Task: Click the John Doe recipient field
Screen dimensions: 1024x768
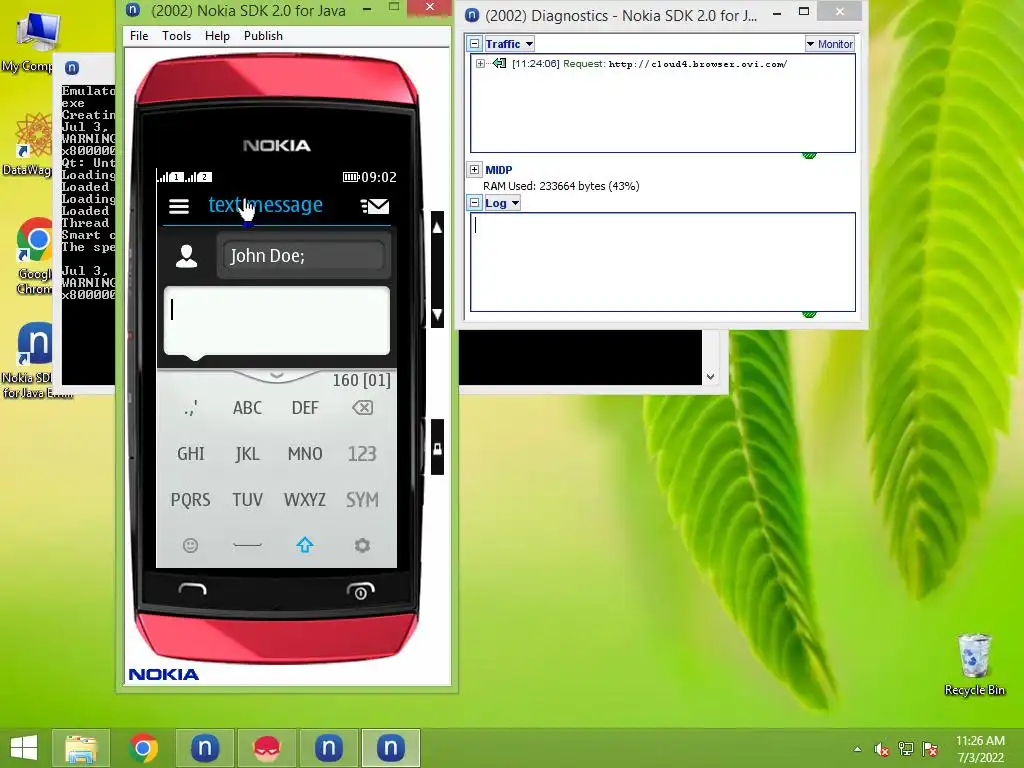Action: [x=304, y=256]
